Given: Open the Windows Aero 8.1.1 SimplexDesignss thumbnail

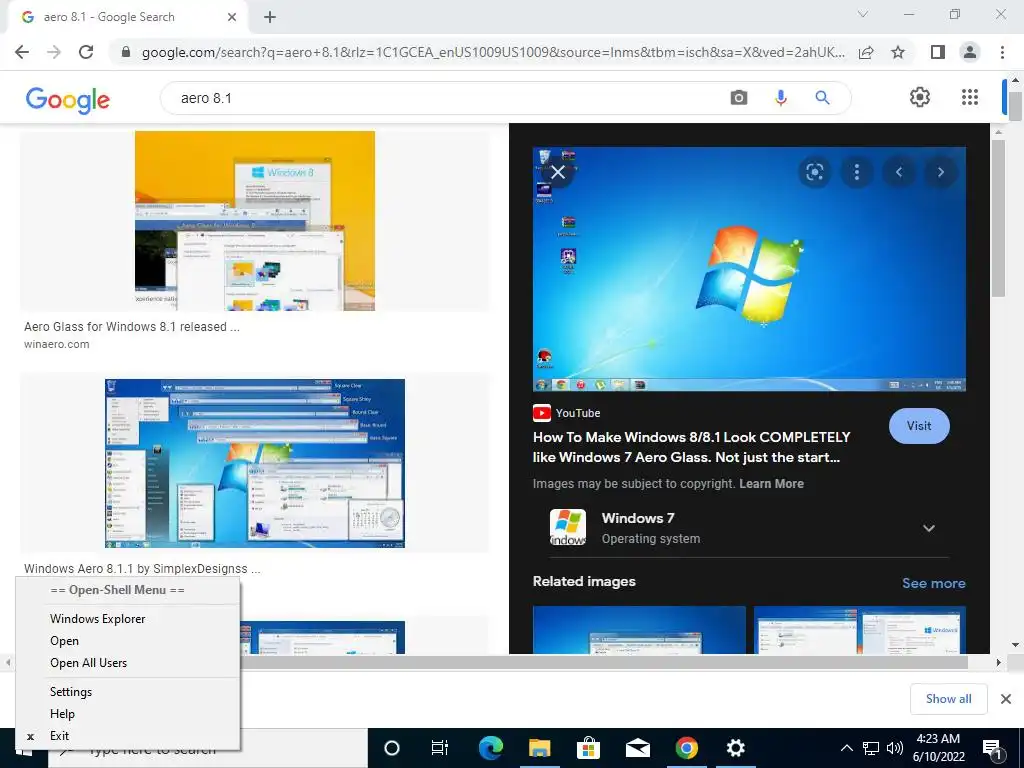Looking at the screenshot, I should (255, 463).
